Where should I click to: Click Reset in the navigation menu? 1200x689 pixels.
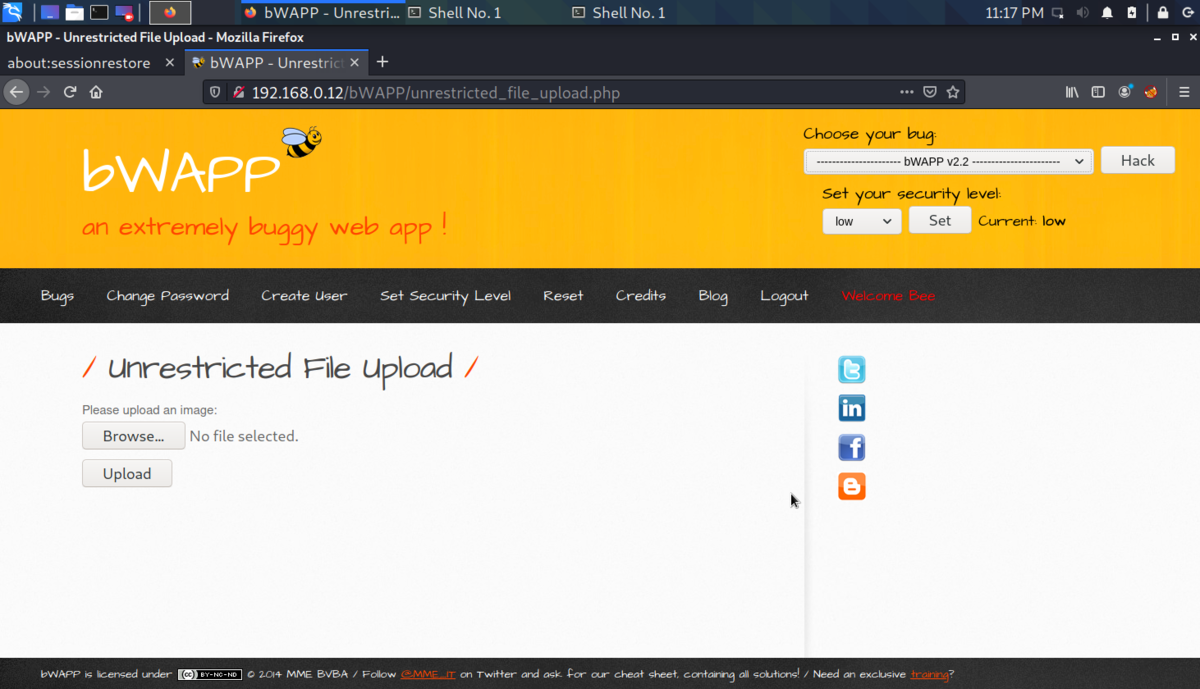(x=563, y=296)
